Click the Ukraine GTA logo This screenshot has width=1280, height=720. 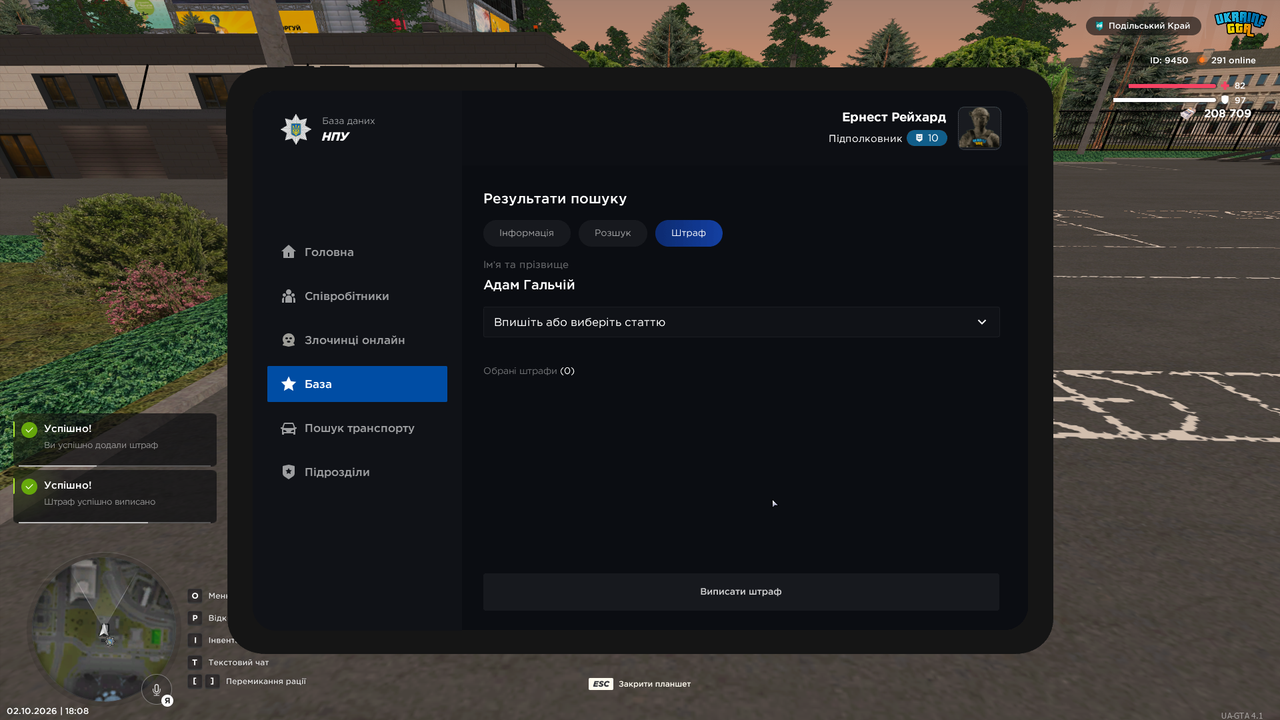1240,24
